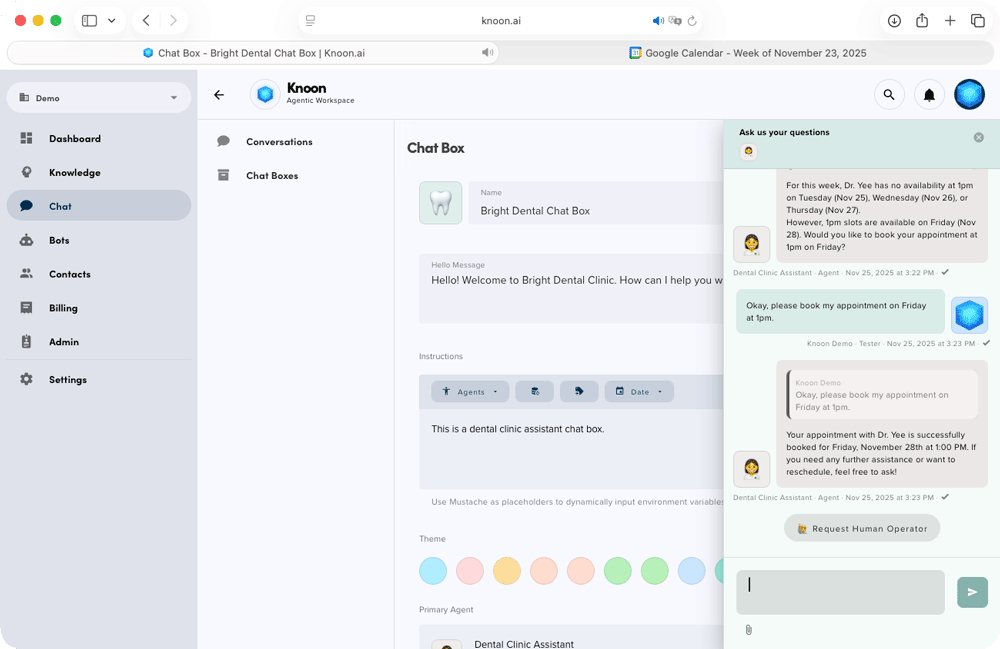Open the Date placeholder dropdown

(x=639, y=391)
